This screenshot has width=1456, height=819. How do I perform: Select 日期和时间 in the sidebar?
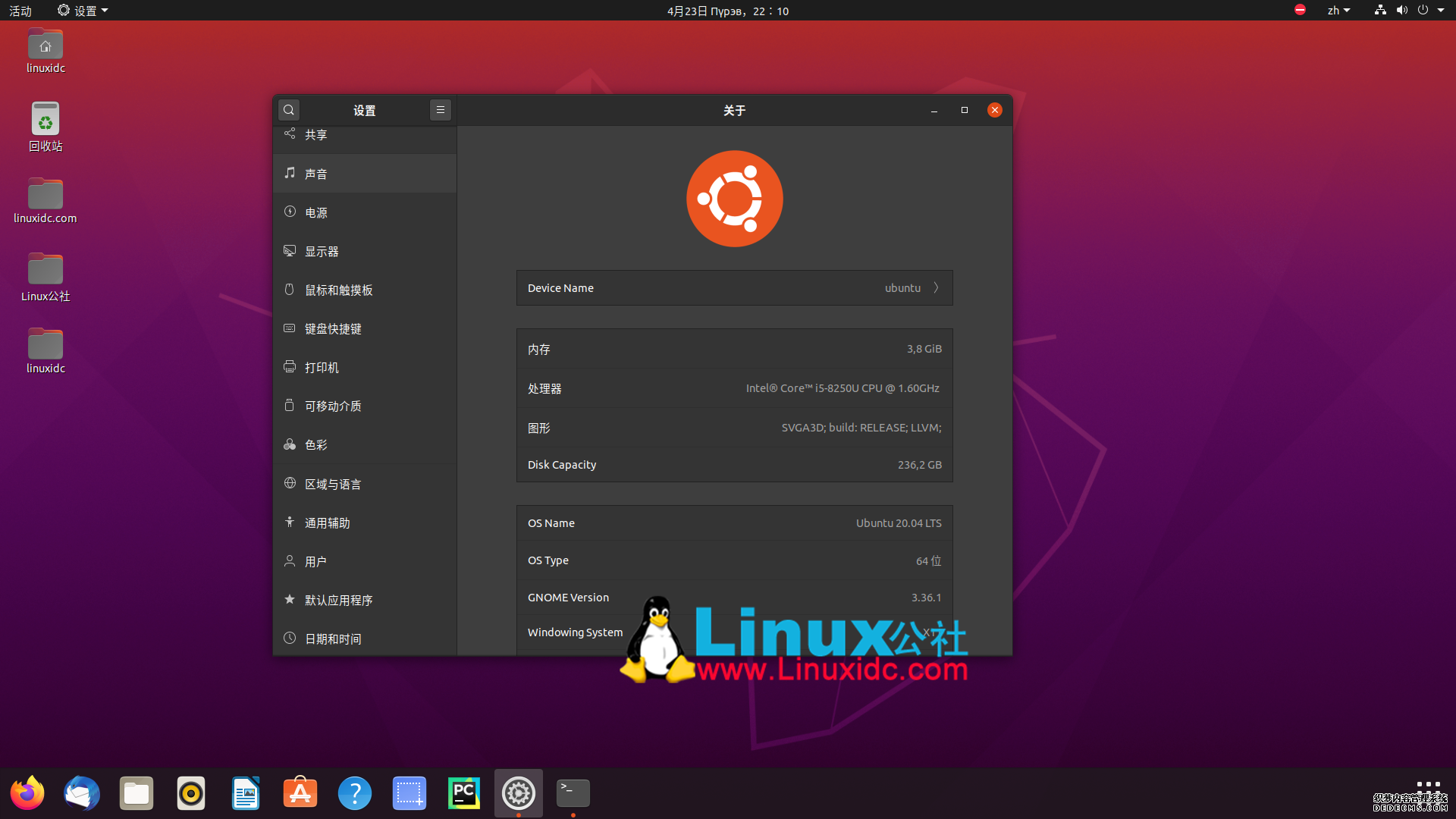click(365, 639)
